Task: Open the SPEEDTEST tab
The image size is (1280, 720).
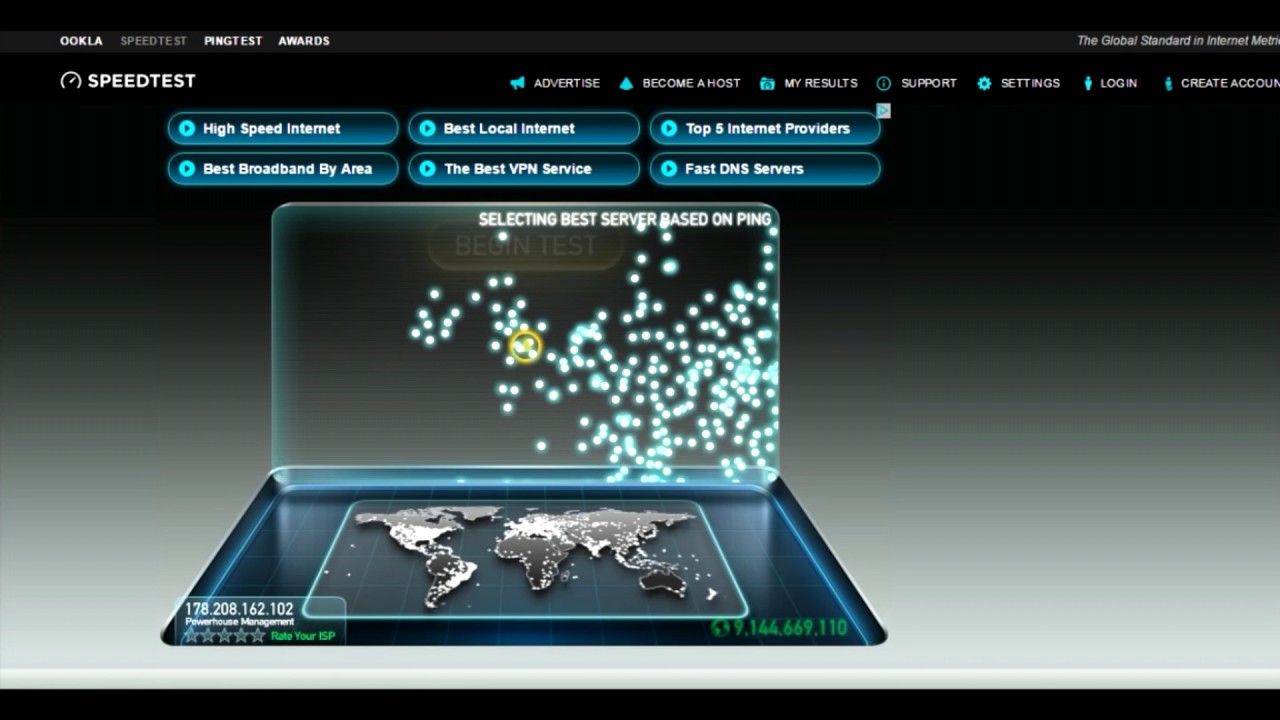Action: [x=154, y=41]
